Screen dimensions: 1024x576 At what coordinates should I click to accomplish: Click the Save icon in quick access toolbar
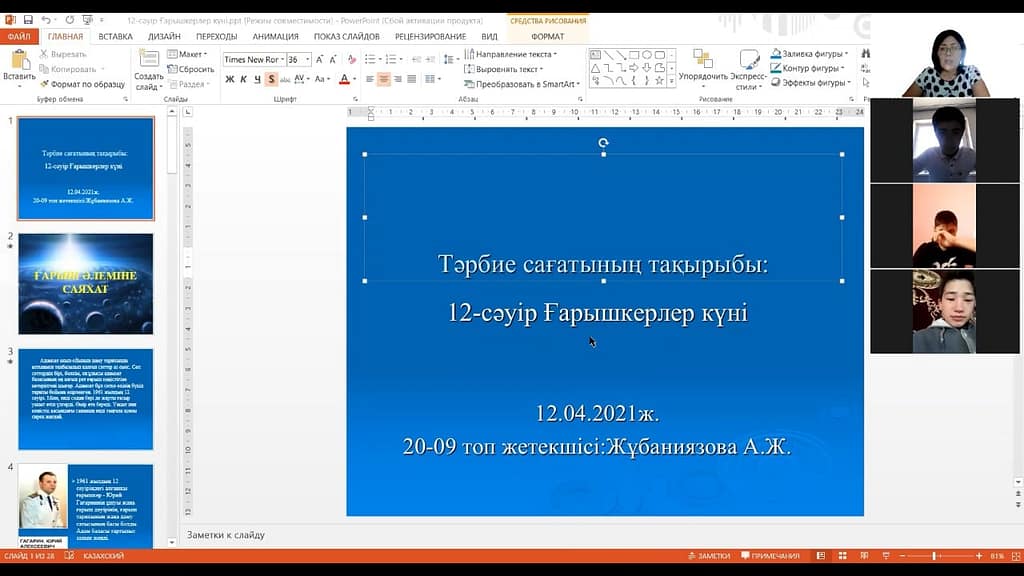coord(27,20)
